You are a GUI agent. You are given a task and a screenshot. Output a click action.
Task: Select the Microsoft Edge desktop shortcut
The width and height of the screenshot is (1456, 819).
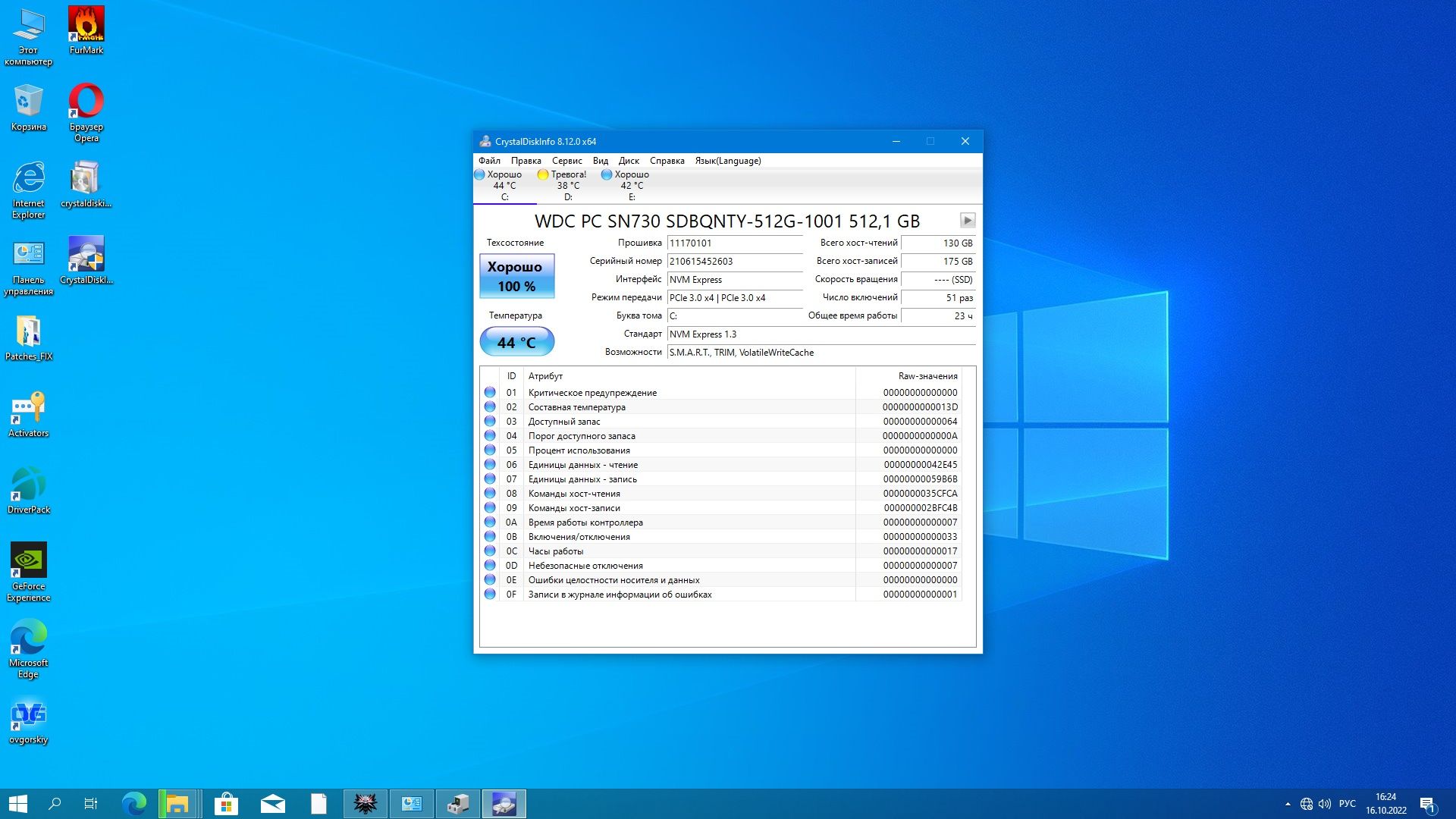coord(28,648)
